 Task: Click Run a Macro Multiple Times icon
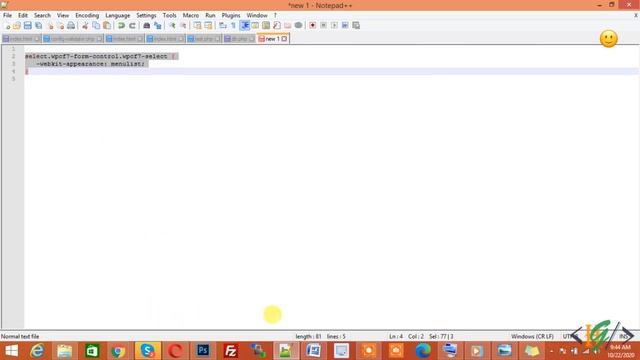345,26
